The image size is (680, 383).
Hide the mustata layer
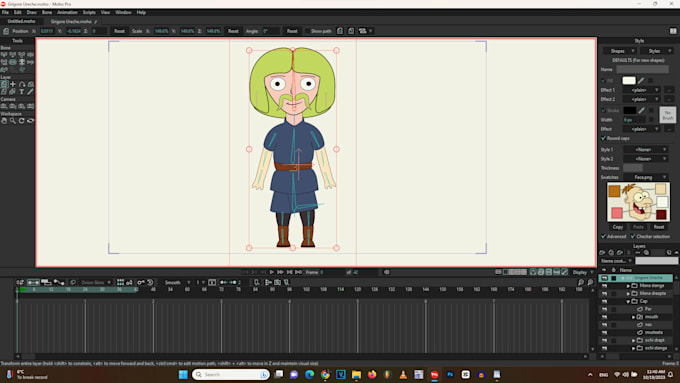point(604,333)
